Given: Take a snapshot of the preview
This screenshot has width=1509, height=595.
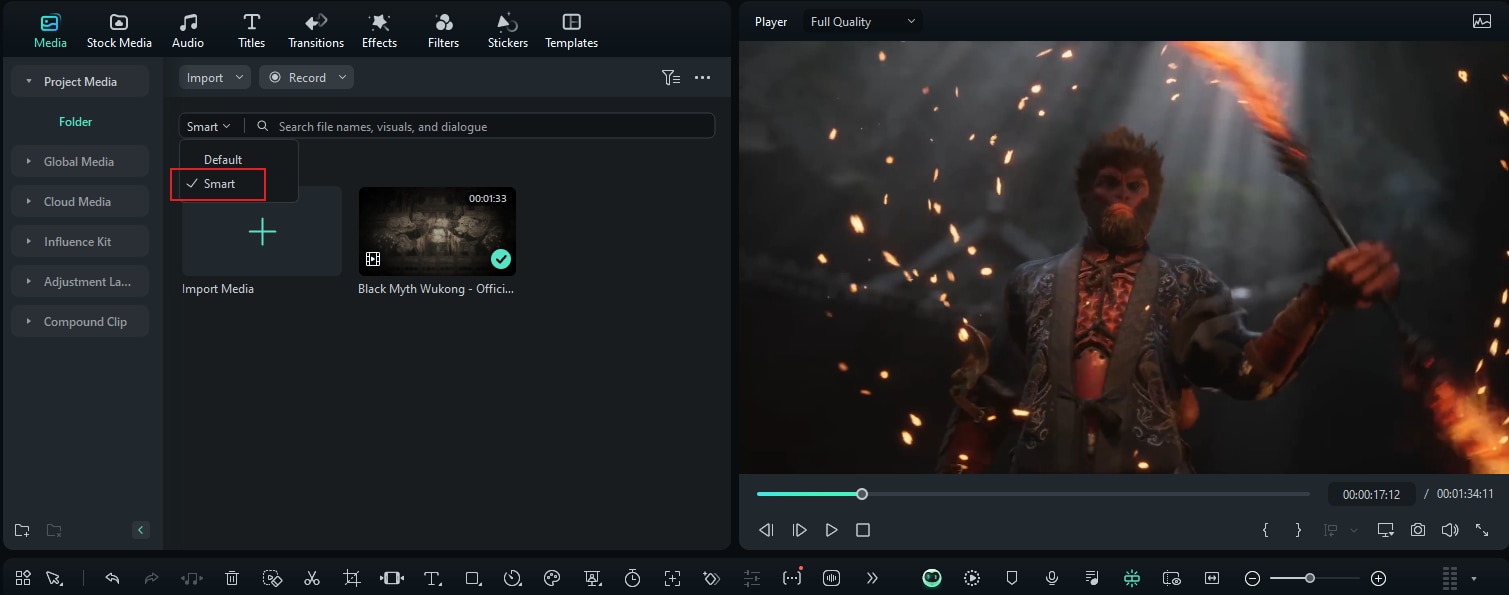Looking at the screenshot, I should click(x=1418, y=530).
